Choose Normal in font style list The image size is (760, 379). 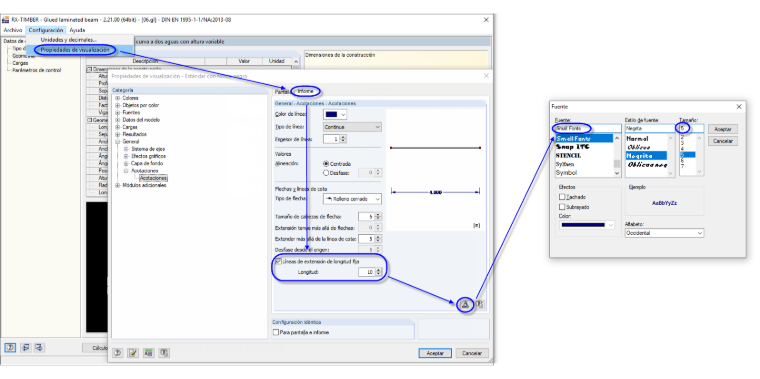(637, 139)
